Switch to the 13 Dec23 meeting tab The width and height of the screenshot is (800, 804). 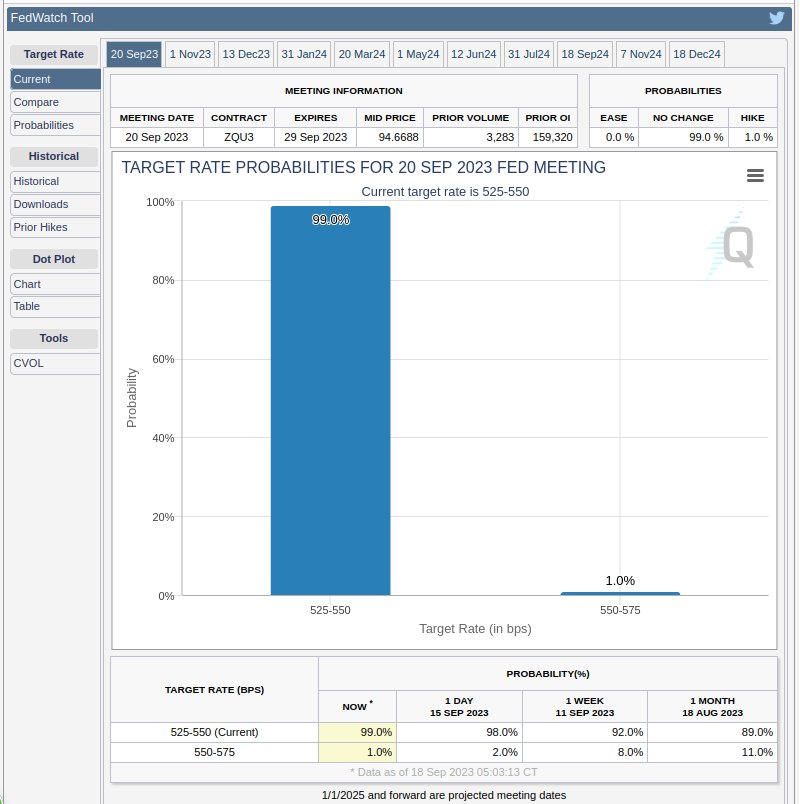point(246,54)
